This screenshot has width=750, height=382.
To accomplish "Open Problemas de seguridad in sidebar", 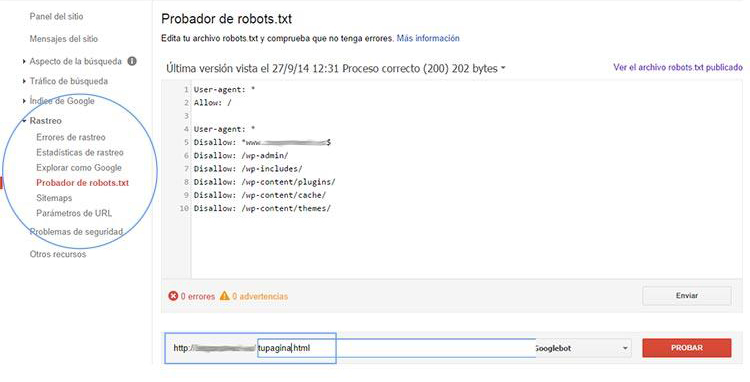I will pyautogui.click(x=77, y=232).
